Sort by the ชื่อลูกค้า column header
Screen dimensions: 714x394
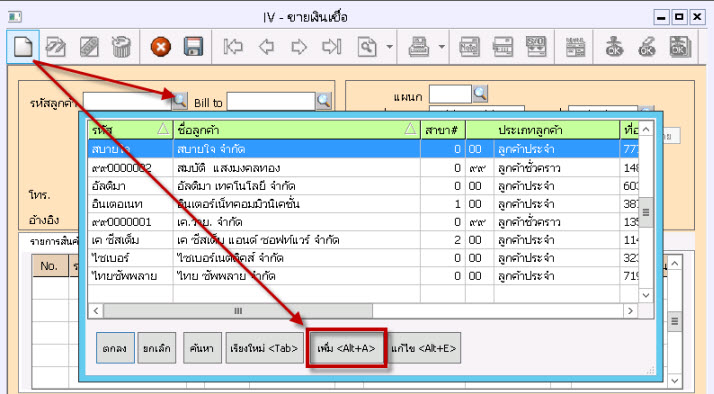click(296, 130)
